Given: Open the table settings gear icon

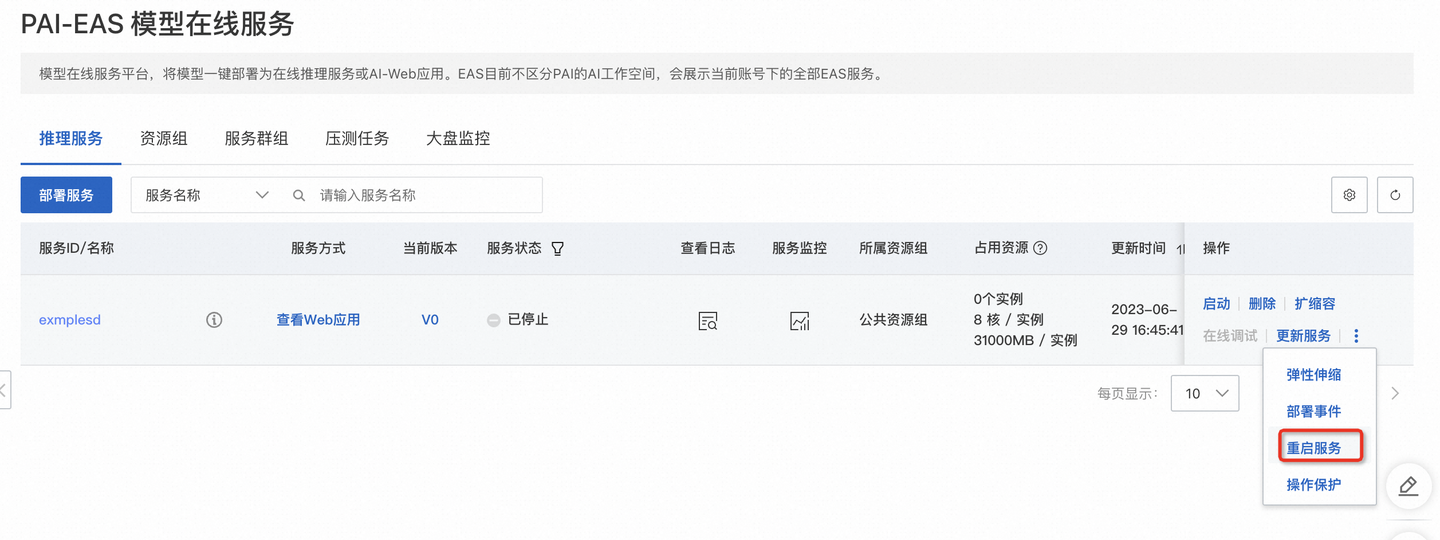Looking at the screenshot, I should (1349, 195).
